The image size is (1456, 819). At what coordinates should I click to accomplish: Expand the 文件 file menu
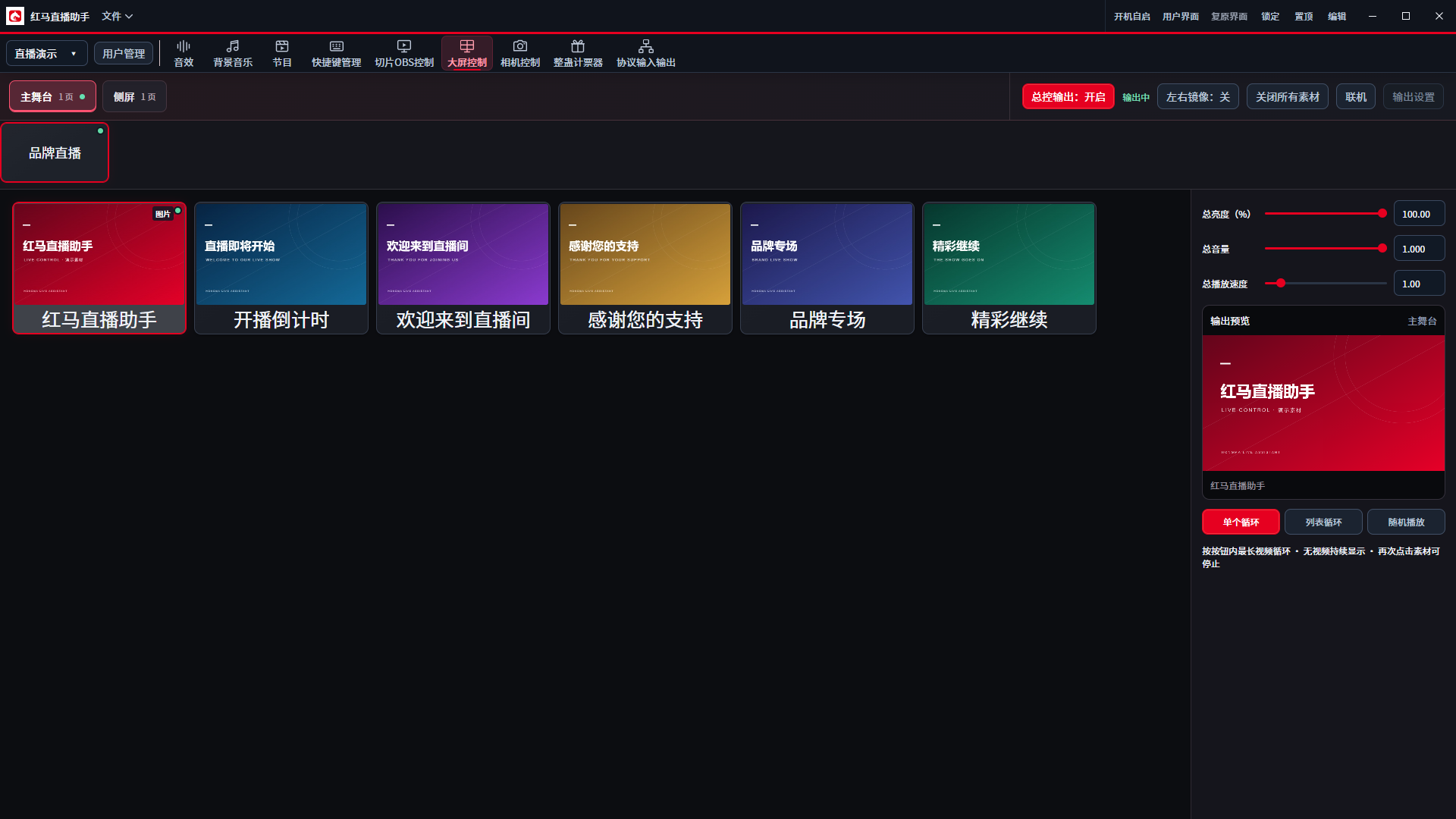117,16
